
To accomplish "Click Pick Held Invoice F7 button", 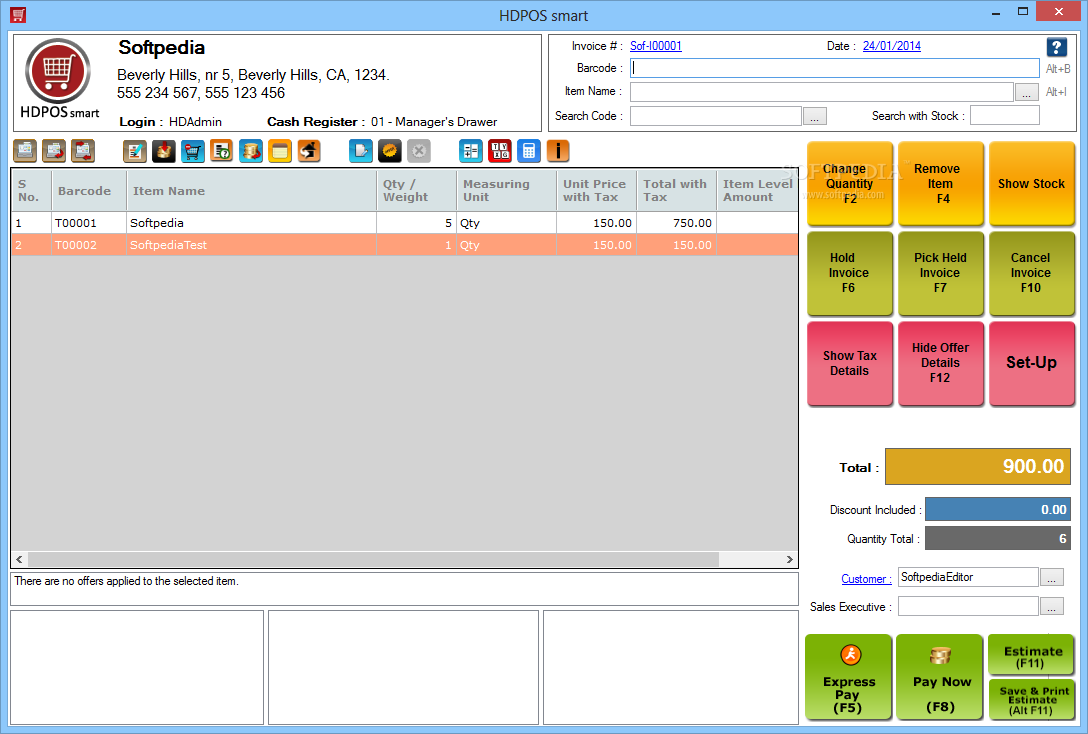I will click(941, 273).
